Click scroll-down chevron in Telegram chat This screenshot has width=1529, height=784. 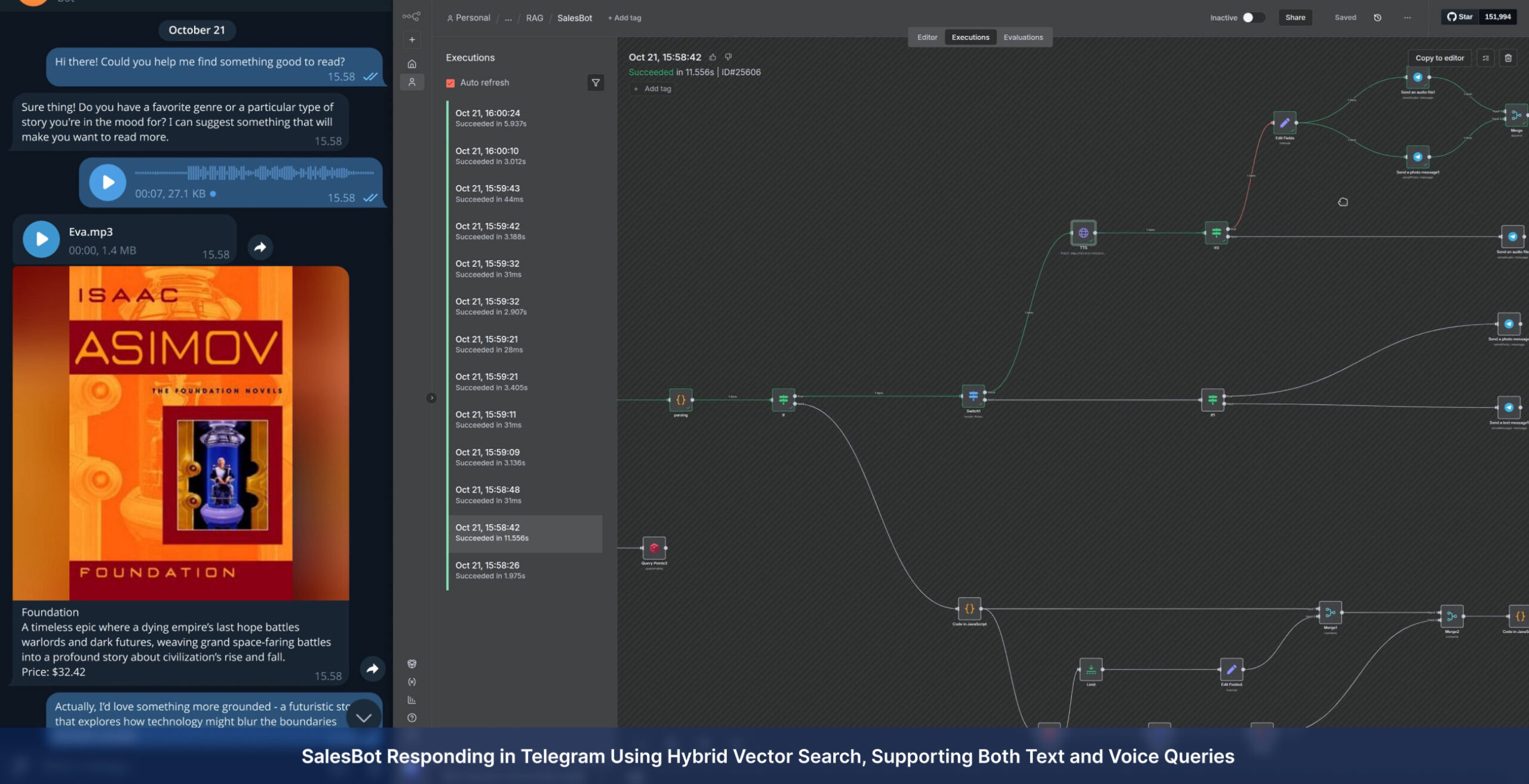point(364,717)
